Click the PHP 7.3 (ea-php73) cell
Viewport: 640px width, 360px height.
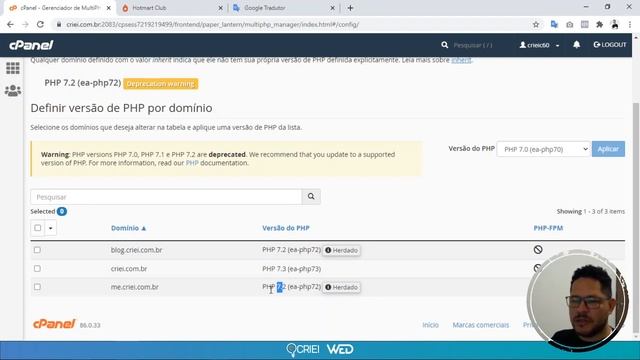291,269
